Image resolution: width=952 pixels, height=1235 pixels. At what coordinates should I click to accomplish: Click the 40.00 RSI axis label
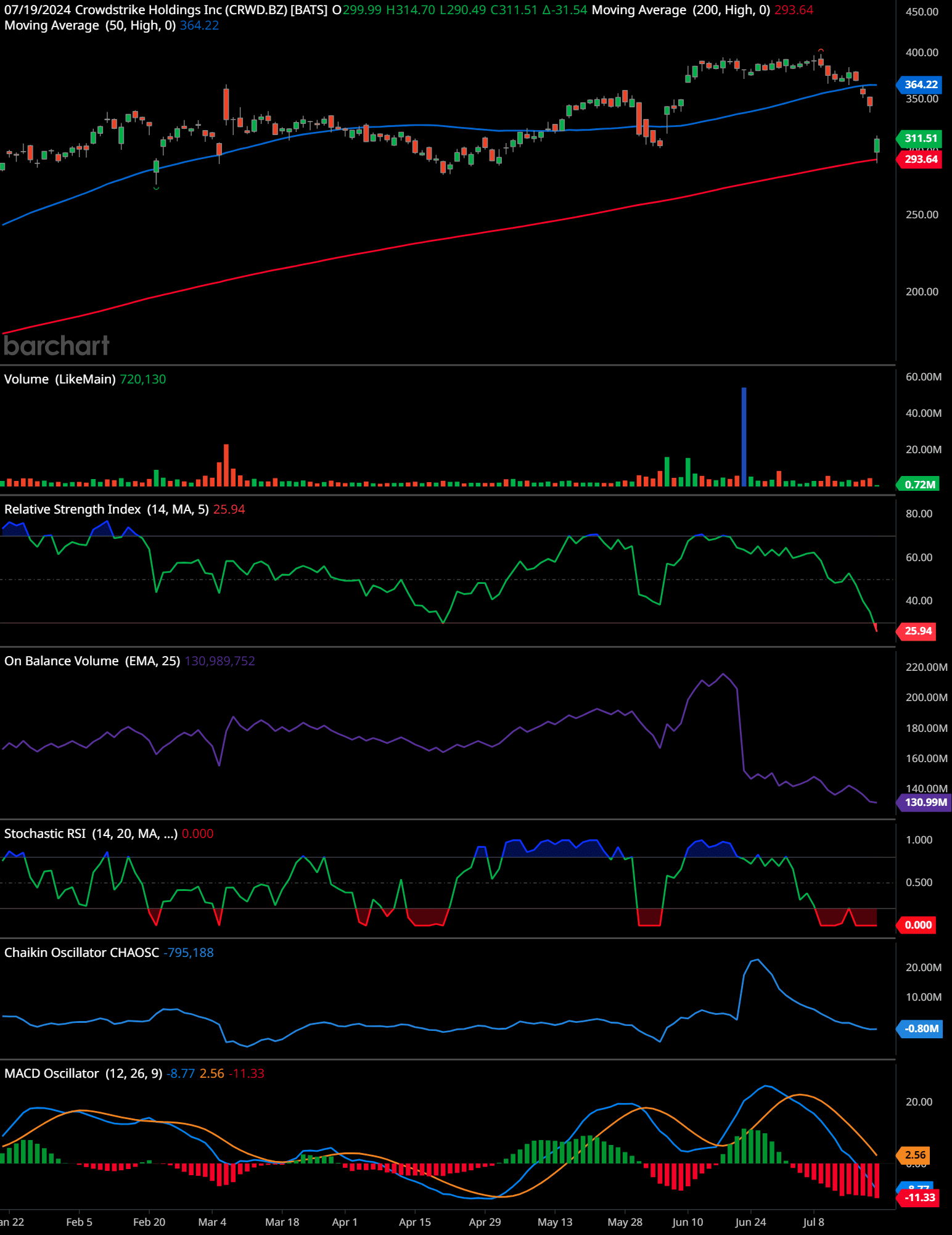919,601
